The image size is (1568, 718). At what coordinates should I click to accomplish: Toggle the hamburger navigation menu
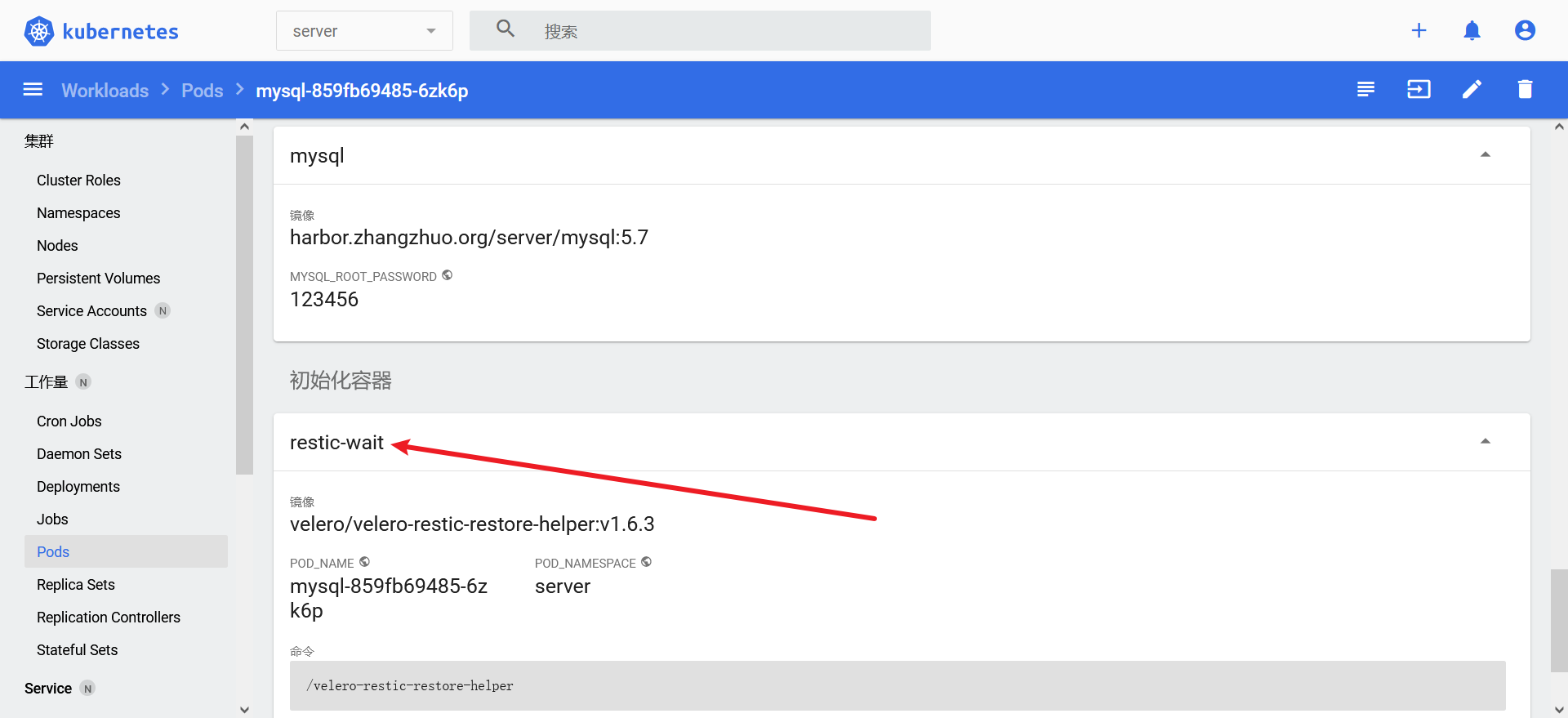pos(33,89)
